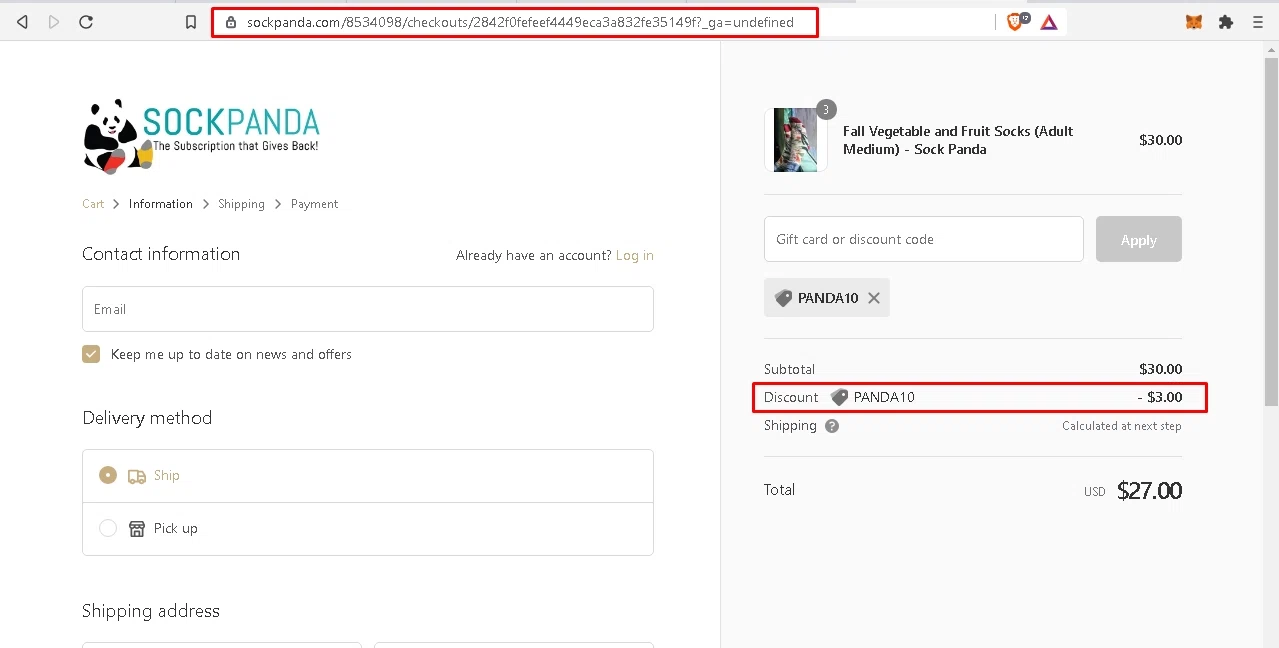Viewport: 1279px width, 648px height.
Task: Click the Subtotal $30.00 value
Action: [1160, 369]
